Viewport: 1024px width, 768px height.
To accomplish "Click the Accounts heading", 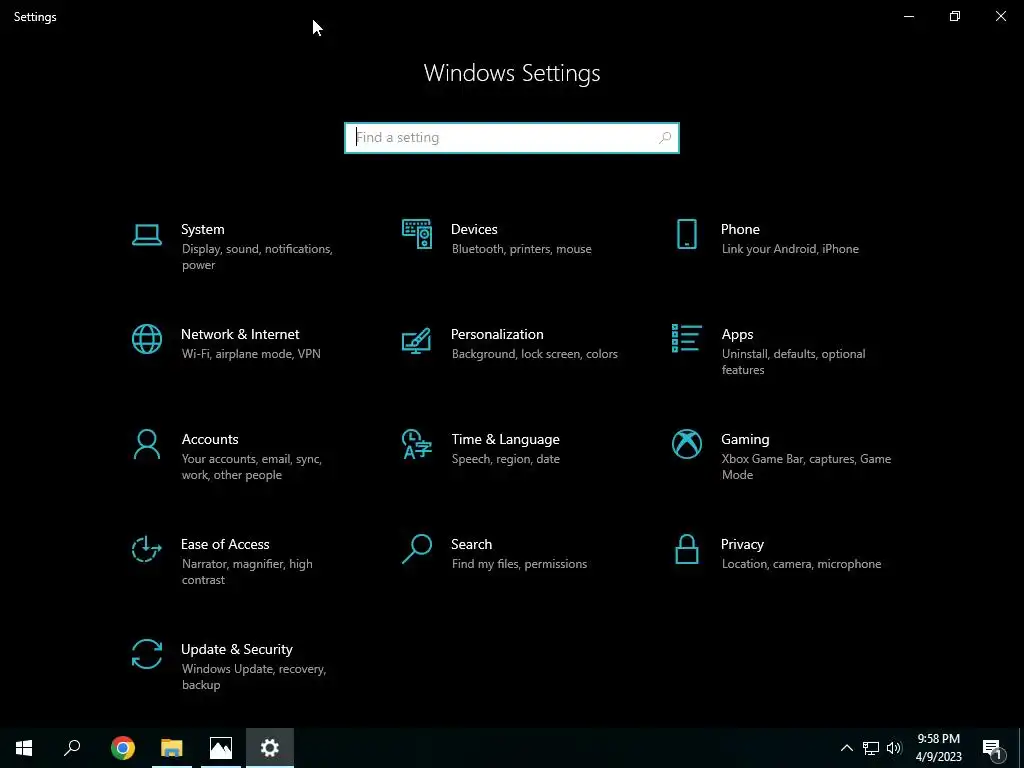I will 210,440.
